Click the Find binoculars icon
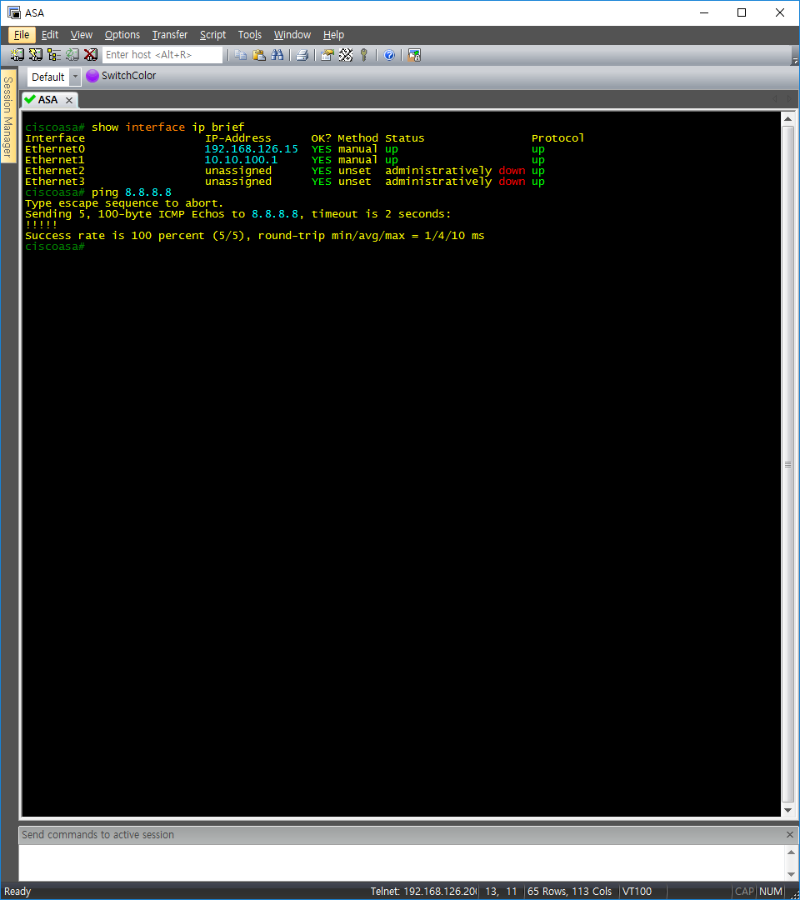This screenshot has height=900, width=800. click(x=277, y=55)
